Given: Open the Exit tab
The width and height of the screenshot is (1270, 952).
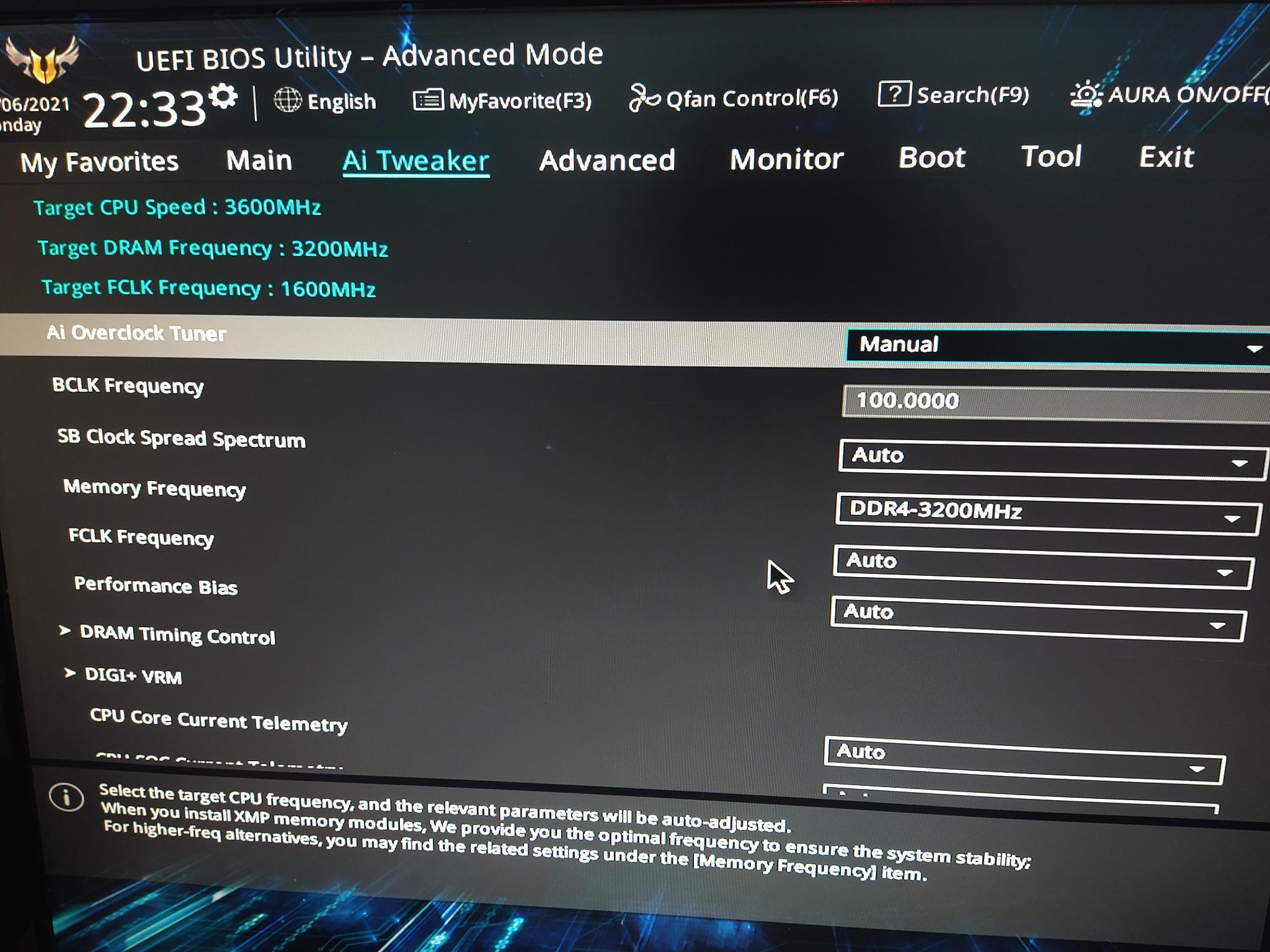Looking at the screenshot, I should tap(1166, 157).
